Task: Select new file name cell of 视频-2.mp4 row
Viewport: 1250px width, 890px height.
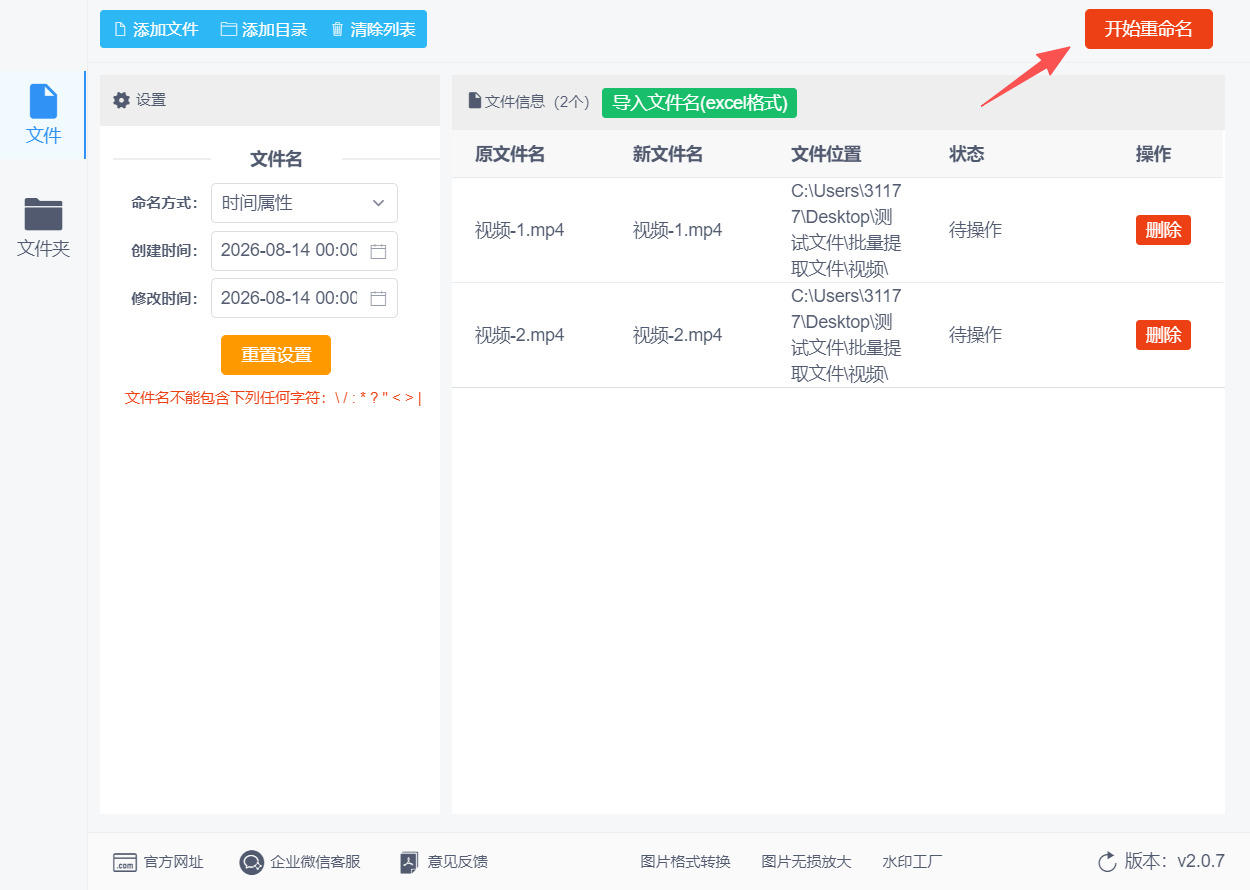Action: [x=678, y=335]
